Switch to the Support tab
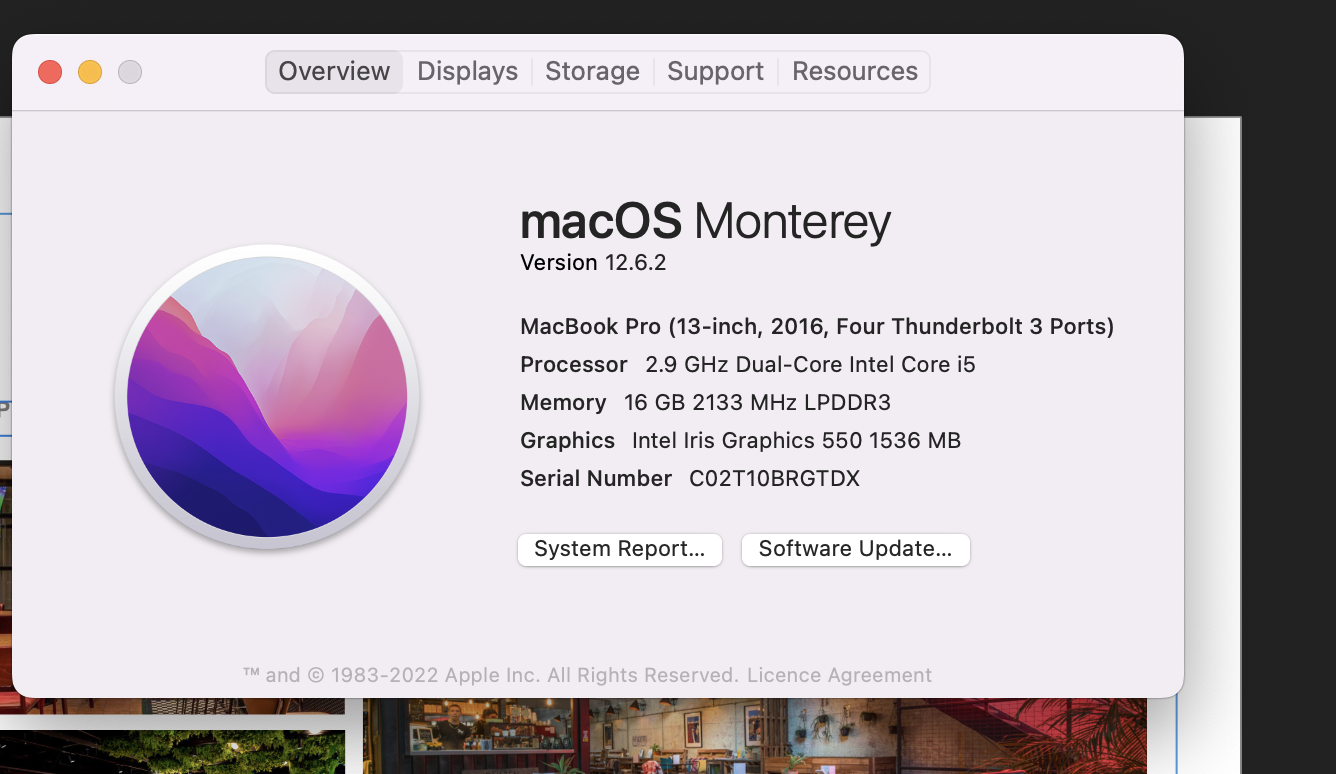Screen dimensions: 1336x774 click(x=715, y=72)
